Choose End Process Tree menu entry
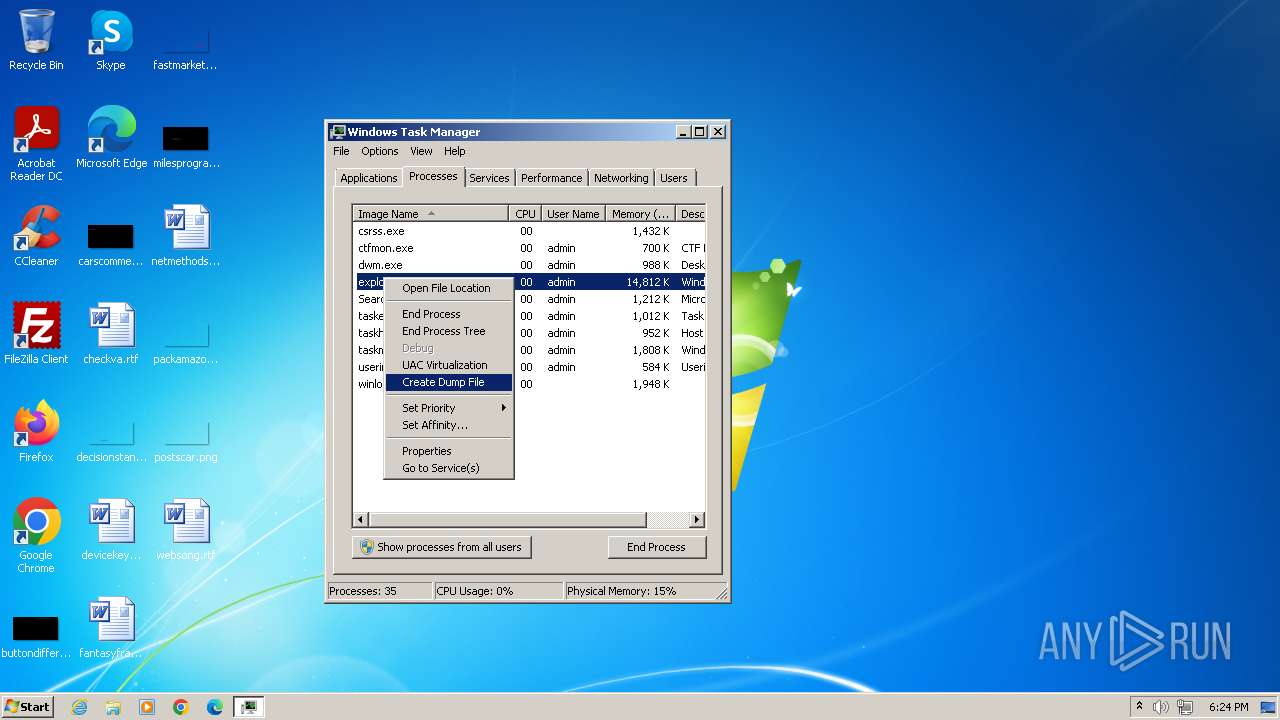 coord(448,331)
